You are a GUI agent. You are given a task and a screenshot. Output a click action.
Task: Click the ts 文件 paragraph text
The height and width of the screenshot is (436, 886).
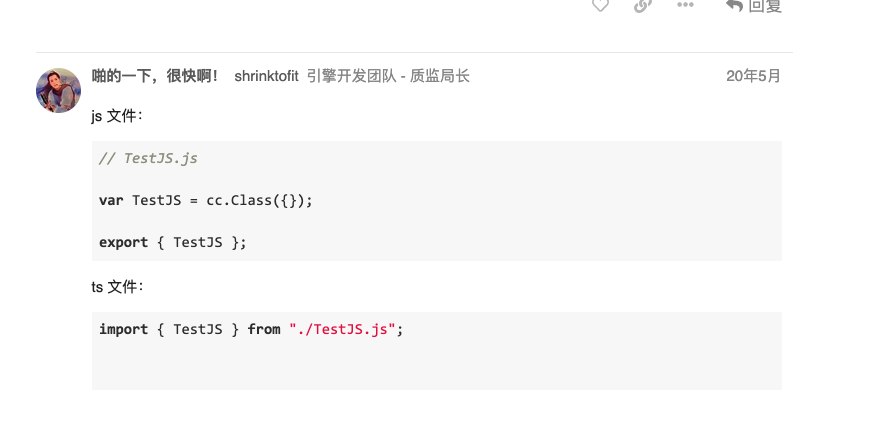[x=117, y=287]
